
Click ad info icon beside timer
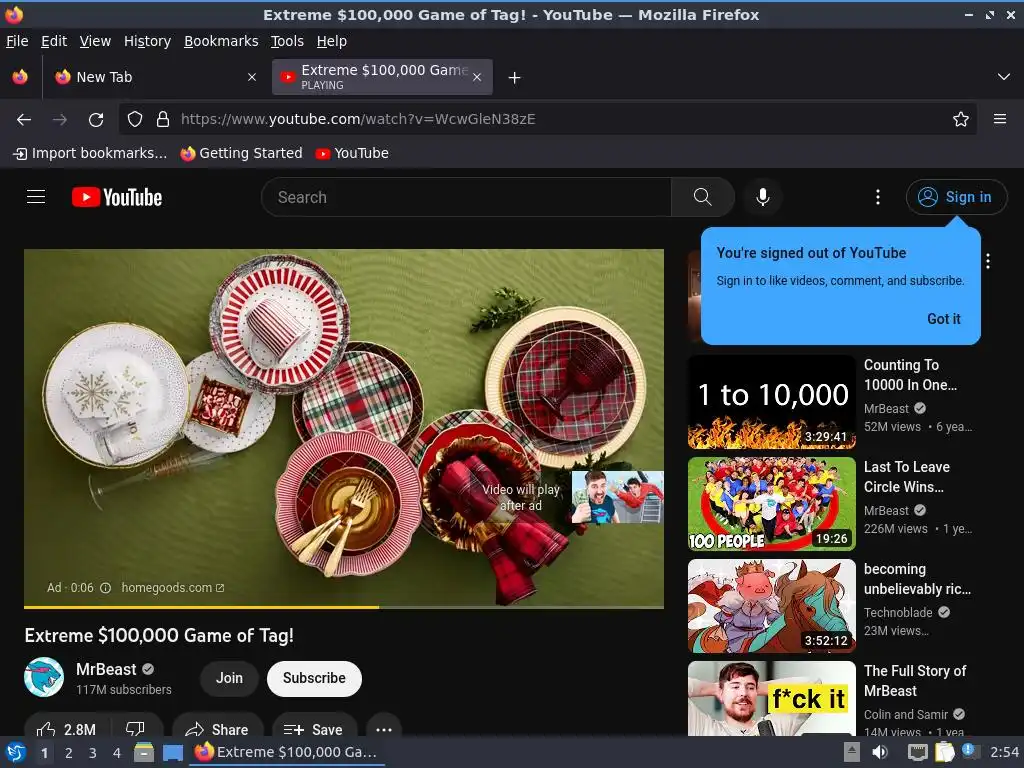tap(105, 588)
